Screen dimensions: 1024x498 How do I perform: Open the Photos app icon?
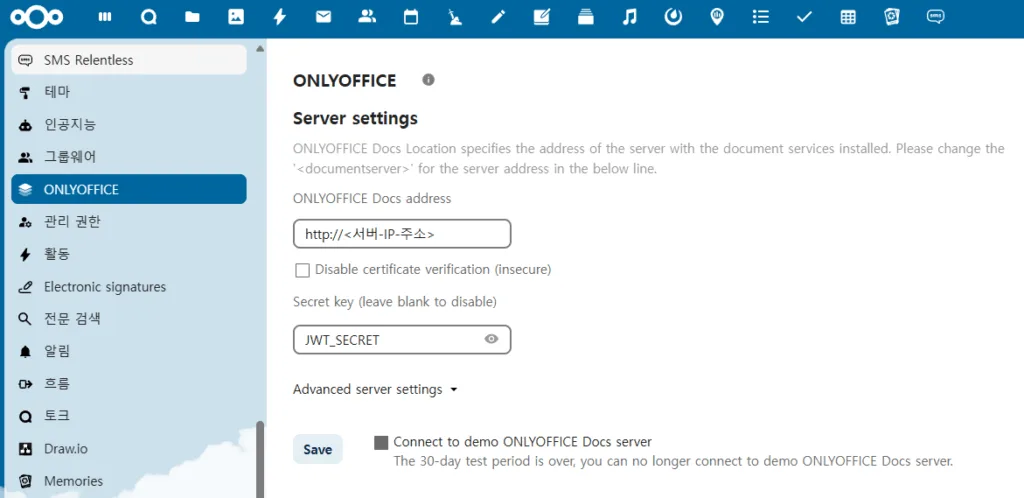[x=236, y=18]
